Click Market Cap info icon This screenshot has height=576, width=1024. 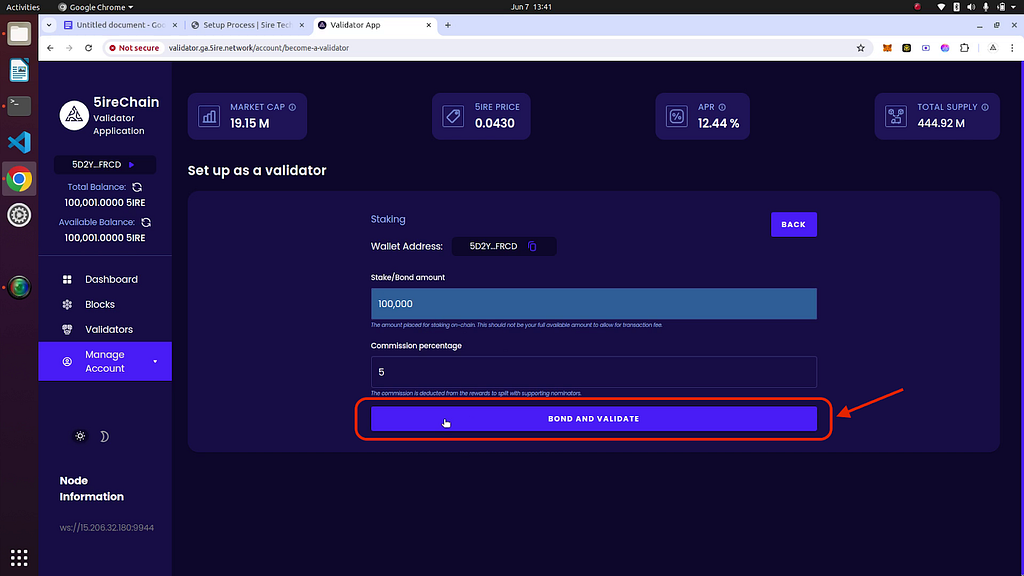click(293, 107)
